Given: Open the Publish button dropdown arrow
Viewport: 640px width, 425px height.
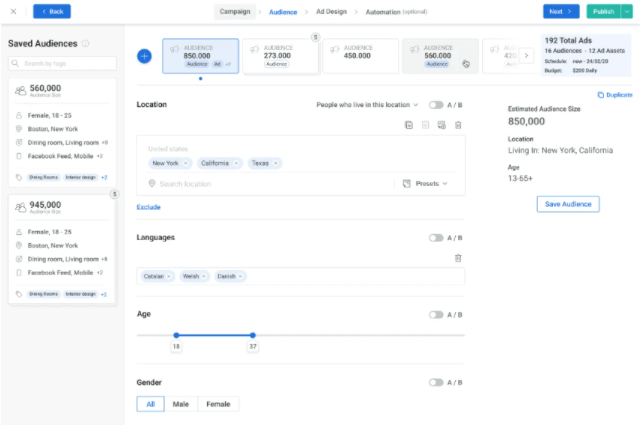Looking at the screenshot, I should [x=626, y=11].
